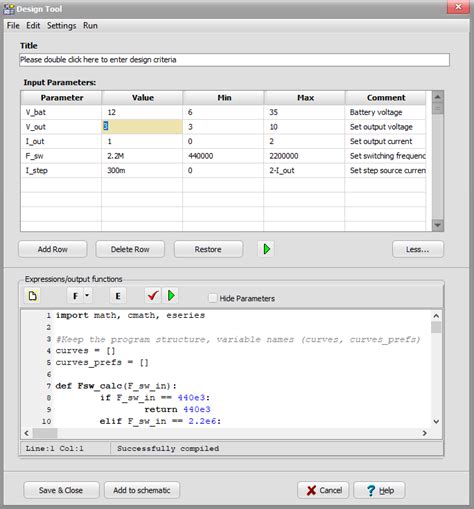Click code line 'import math, cmath, eseries'
The image size is (474, 509).
pos(130,315)
